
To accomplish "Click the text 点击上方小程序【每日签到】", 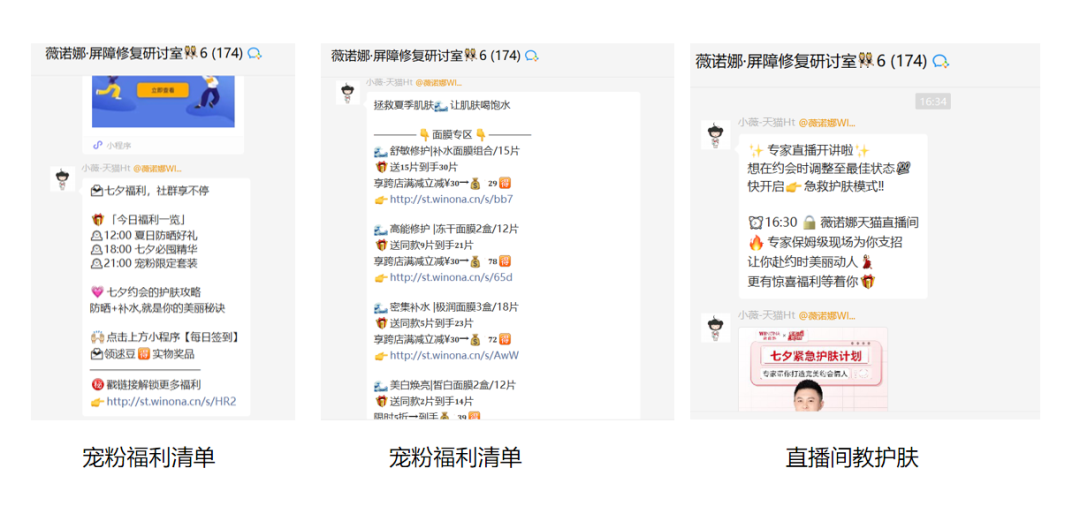I will 172,338.
